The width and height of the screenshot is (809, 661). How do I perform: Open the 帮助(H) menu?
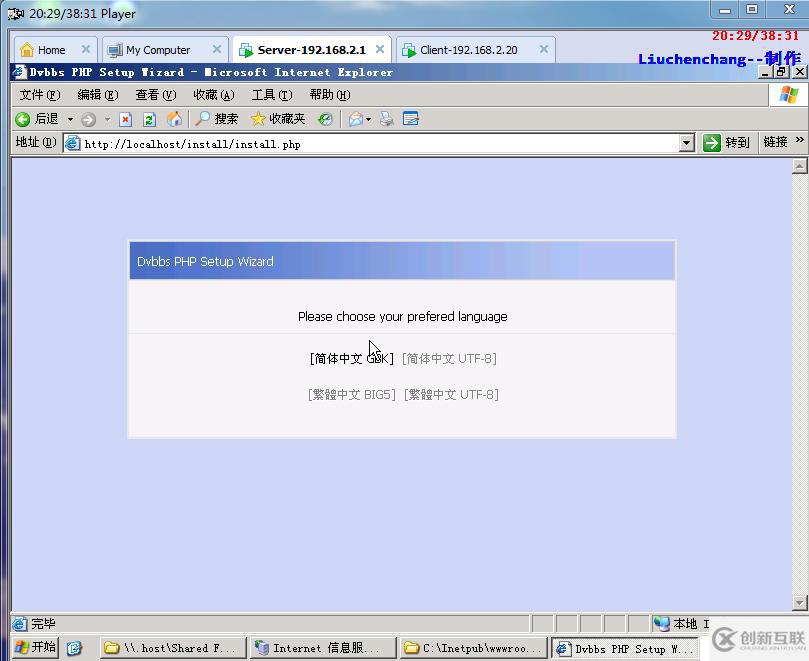[330, 95]
